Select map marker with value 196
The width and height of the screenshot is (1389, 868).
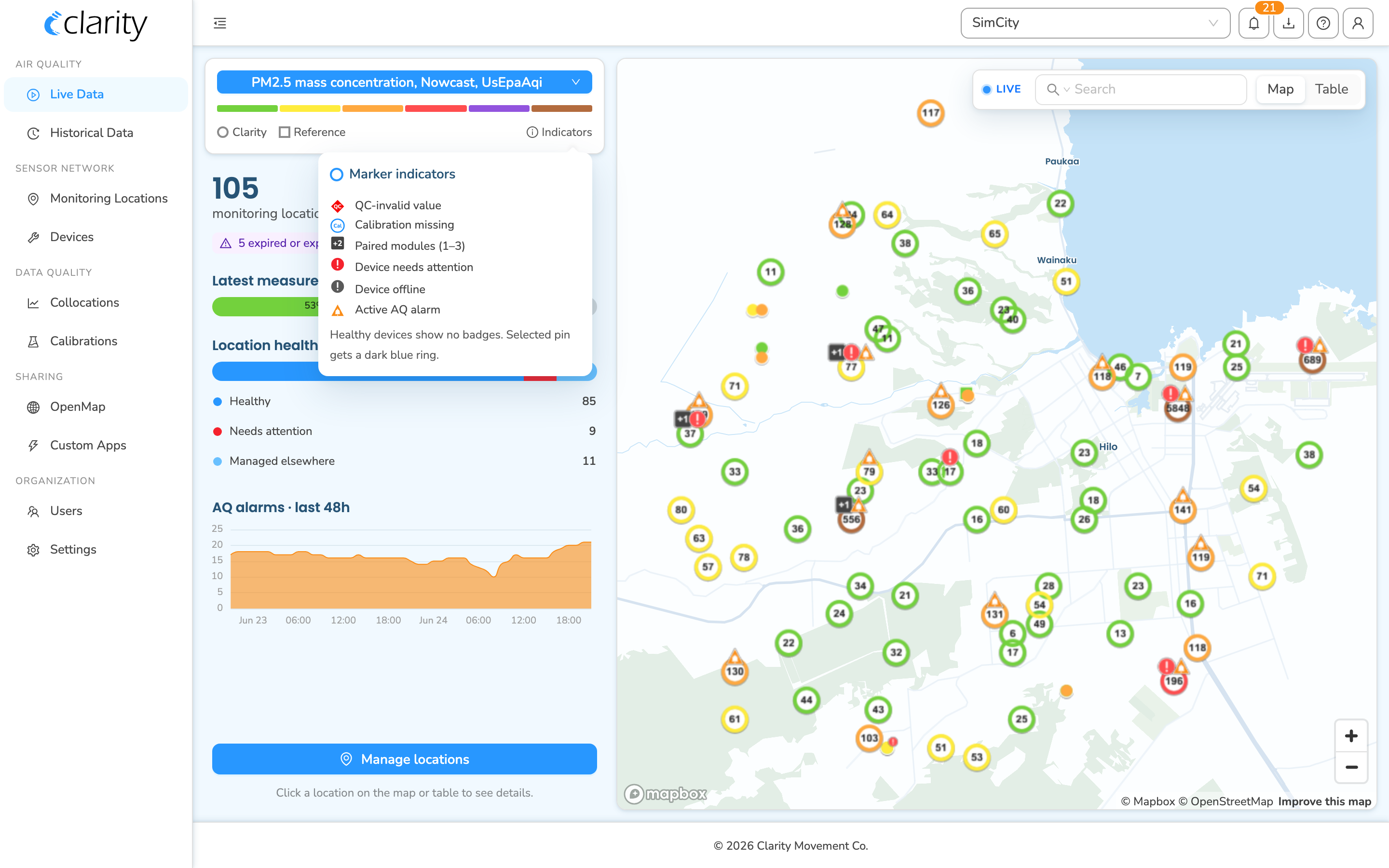tap(1174, 681)
